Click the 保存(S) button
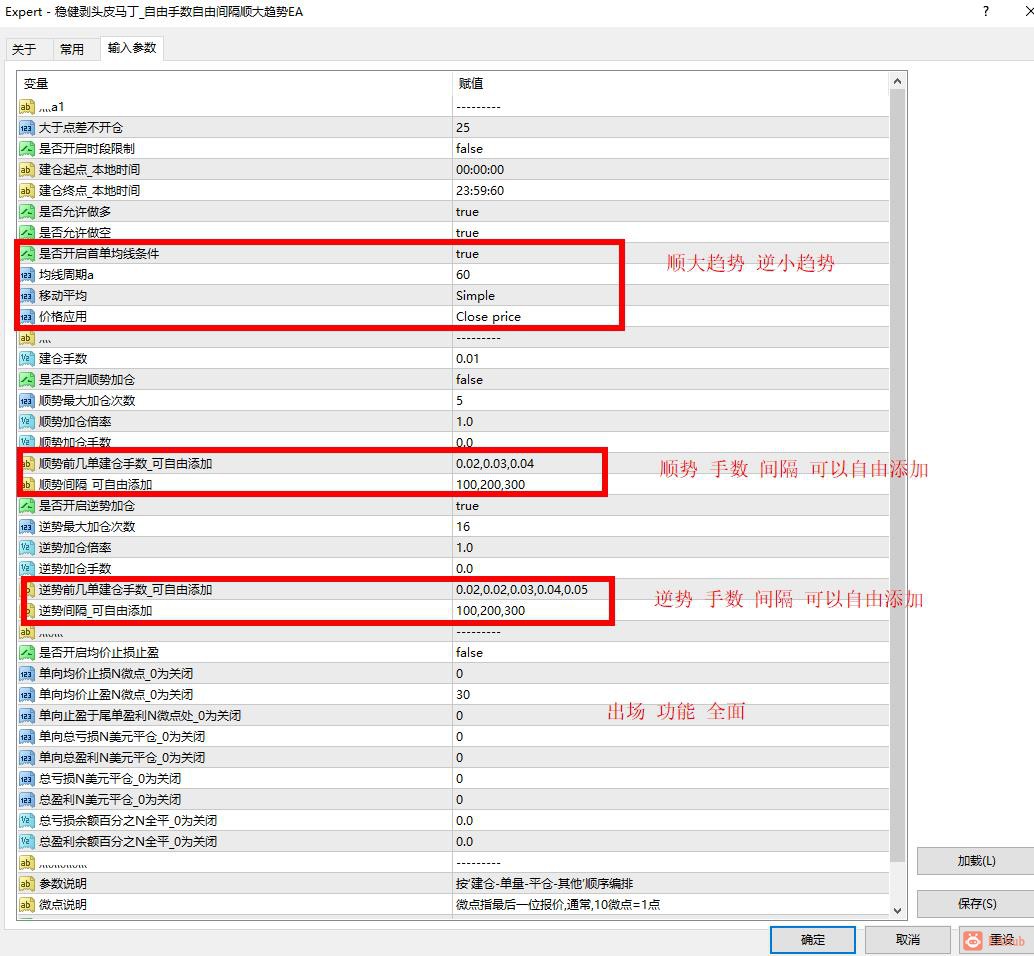1034x956 pixels. (976, 903)
